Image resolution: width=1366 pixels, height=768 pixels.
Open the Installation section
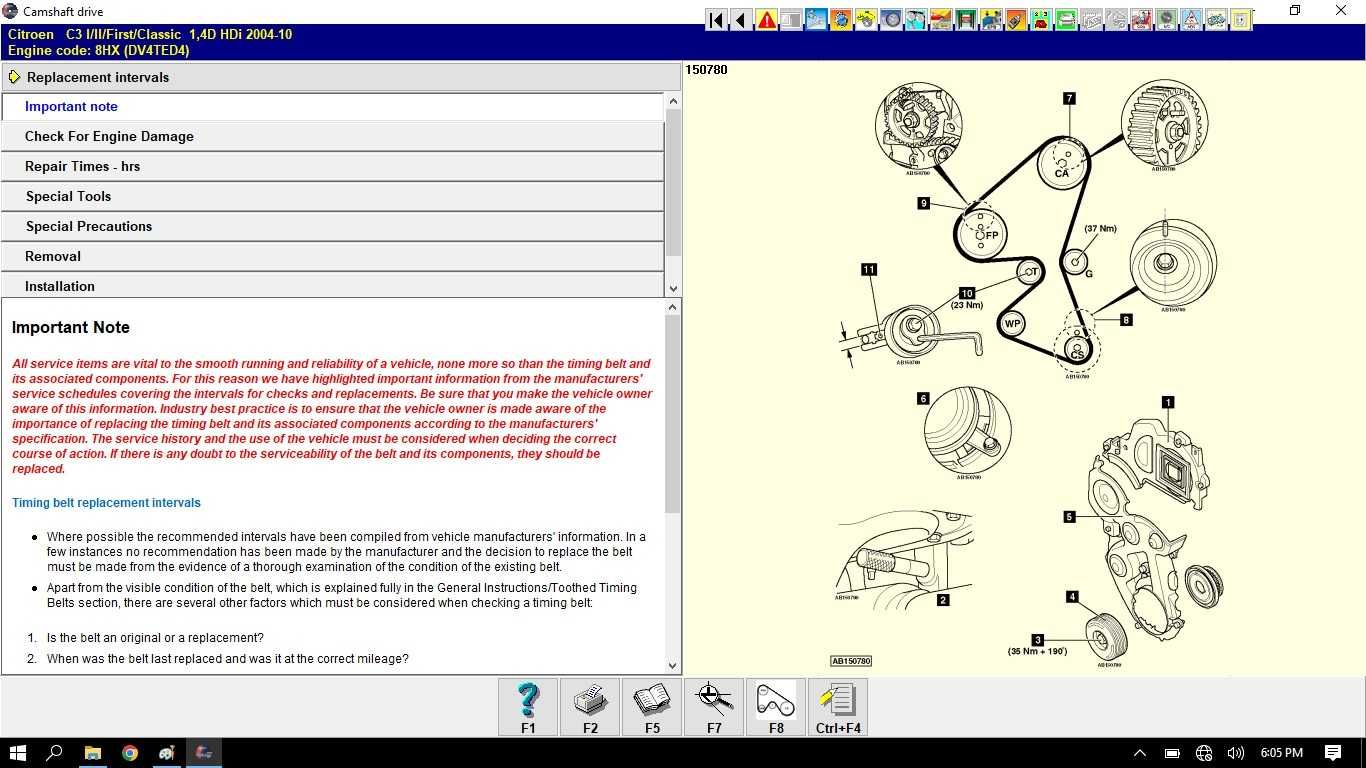point(332,285)
